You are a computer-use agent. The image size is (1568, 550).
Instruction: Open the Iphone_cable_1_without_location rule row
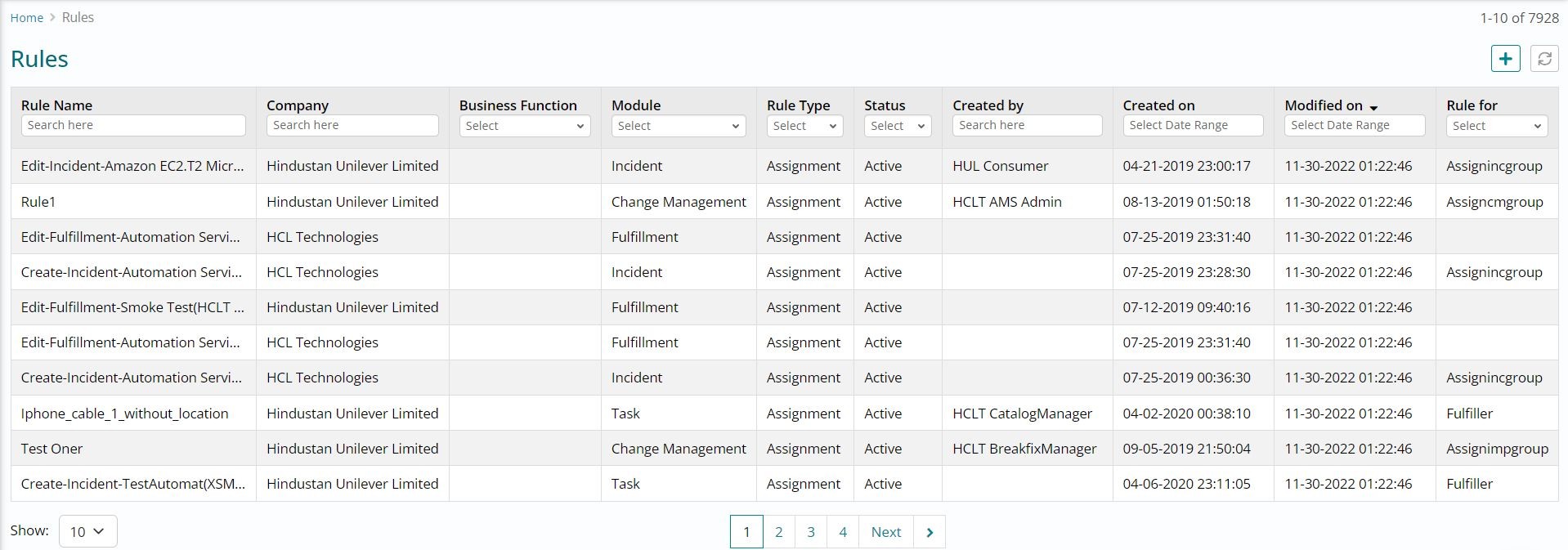pyautogui.click(x=124, y=414)
